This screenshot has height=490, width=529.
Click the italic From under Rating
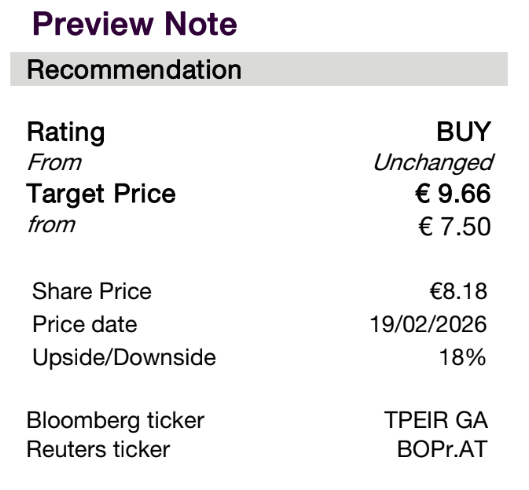pos(54,163)
